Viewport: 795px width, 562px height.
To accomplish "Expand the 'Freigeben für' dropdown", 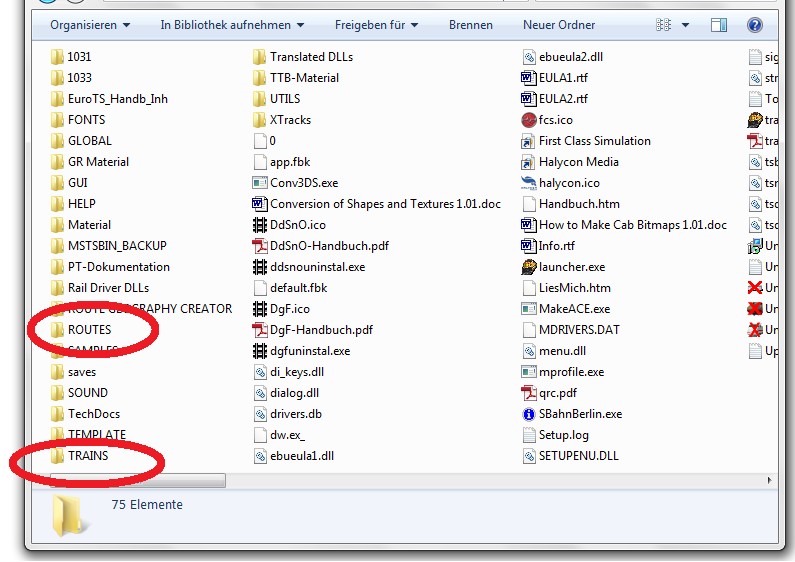I will click(376, 25).
